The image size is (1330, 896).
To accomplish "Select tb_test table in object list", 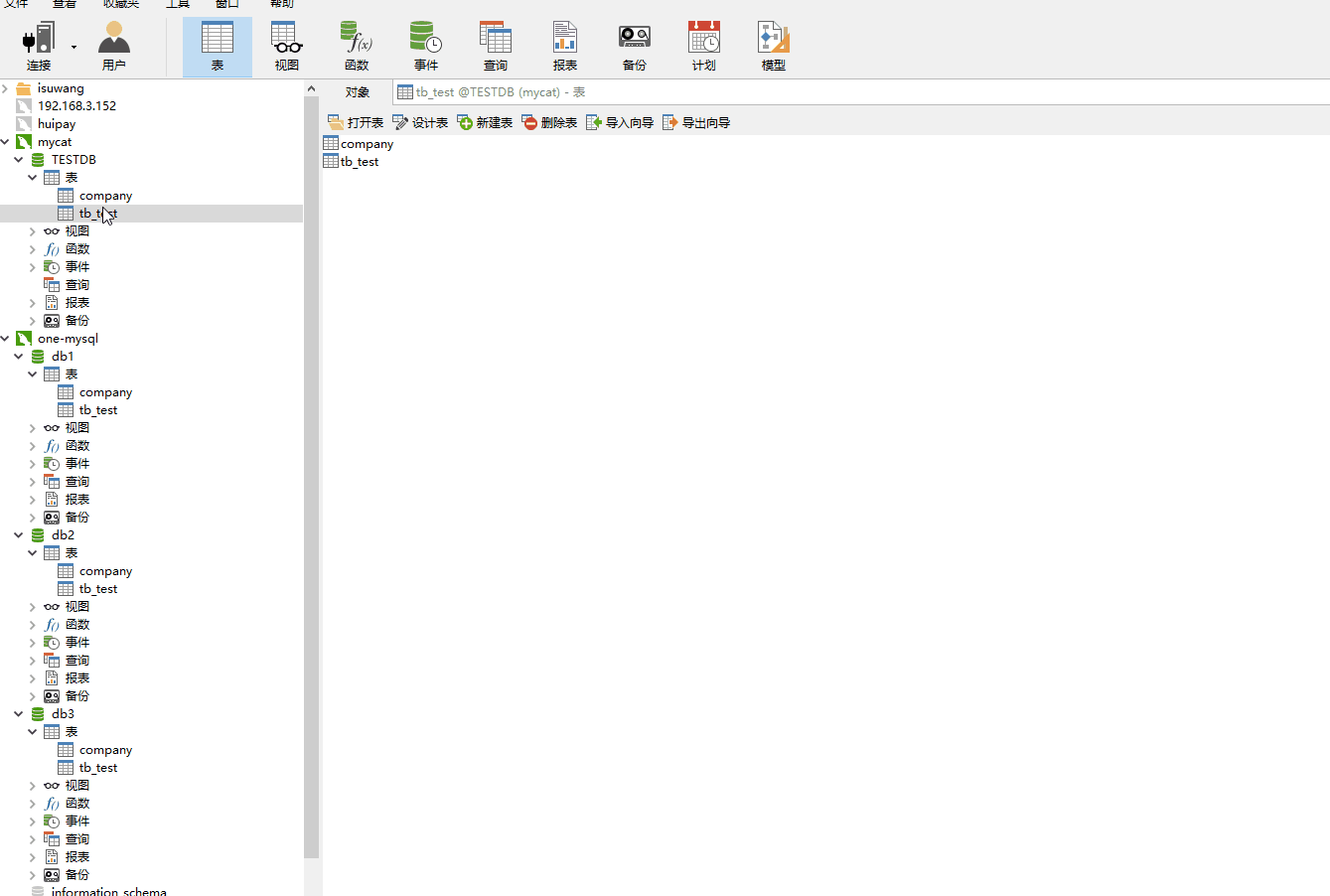I will [x=351, y=162].
